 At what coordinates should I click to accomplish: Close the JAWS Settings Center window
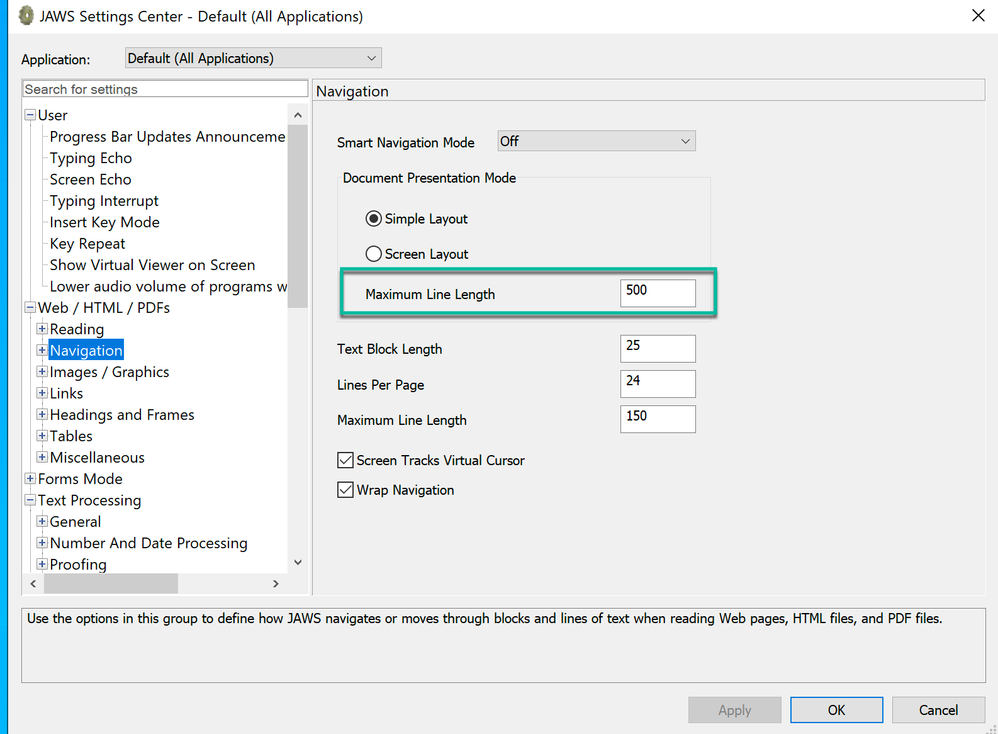click(978, 15)
